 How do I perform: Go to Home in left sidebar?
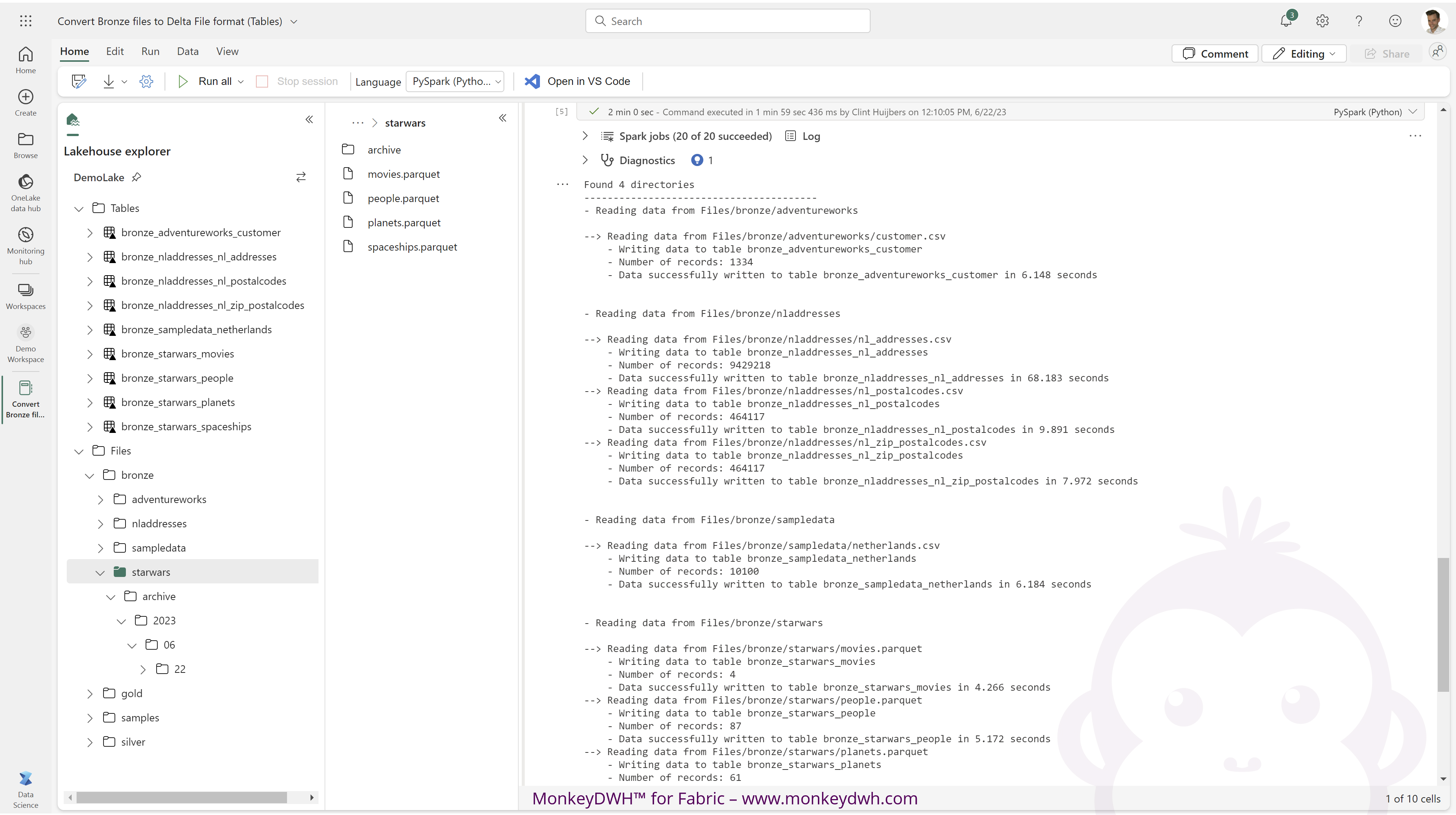pos(25,60)
